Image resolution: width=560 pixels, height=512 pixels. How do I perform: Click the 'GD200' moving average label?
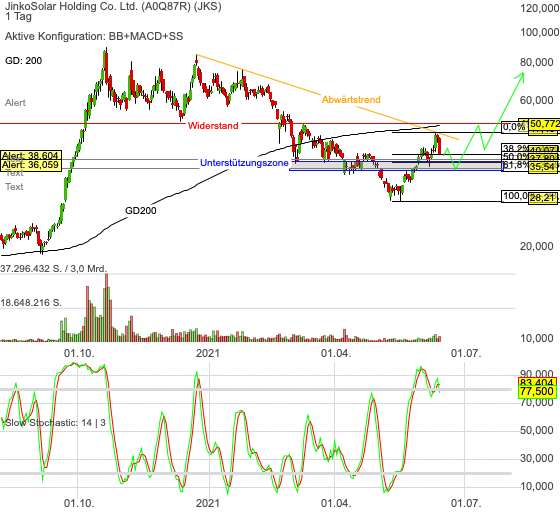(140, 211)
